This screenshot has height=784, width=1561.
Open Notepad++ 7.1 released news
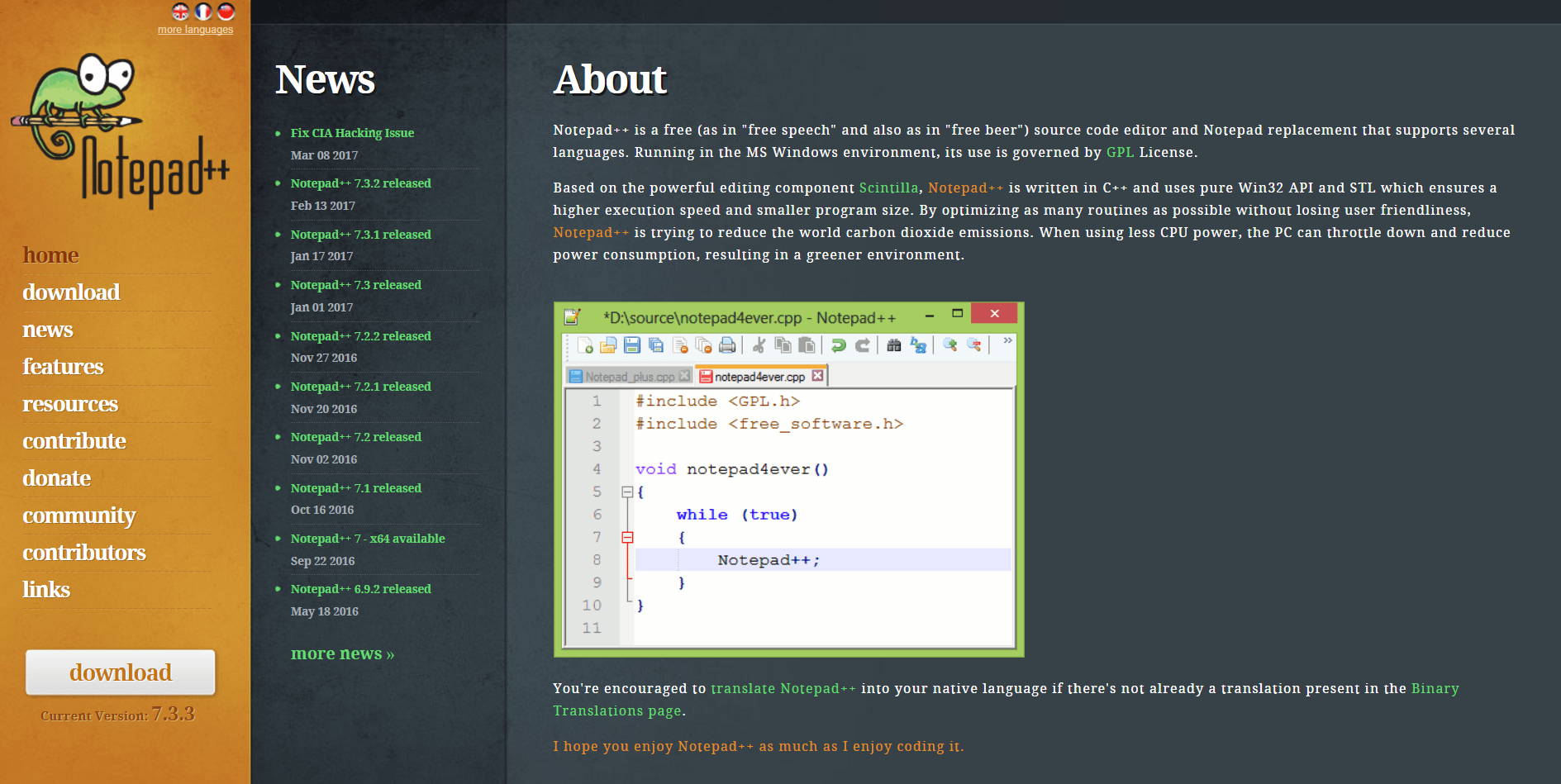tap(356, 488)
